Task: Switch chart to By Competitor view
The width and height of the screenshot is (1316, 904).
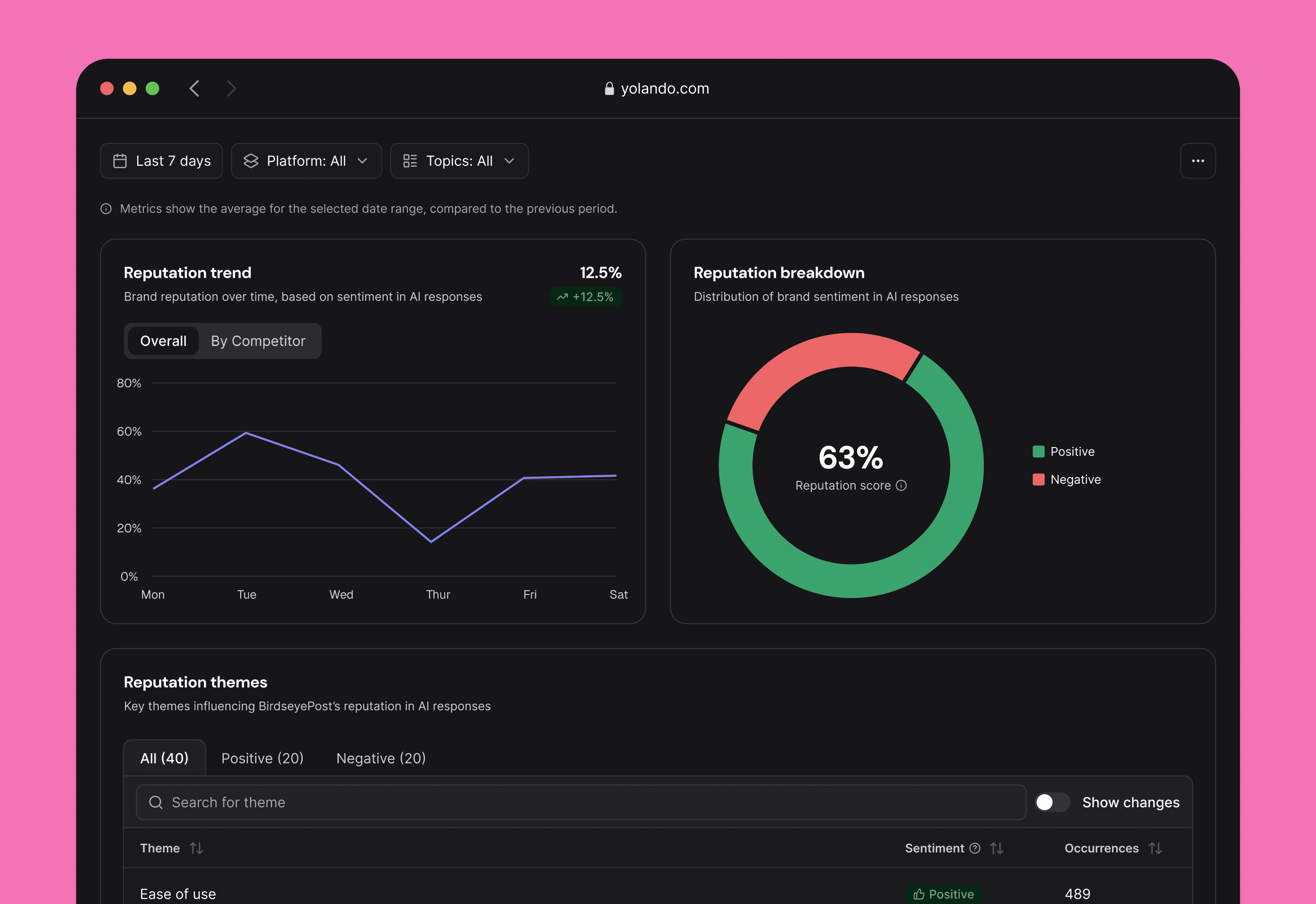Action: tap(258, 341)
